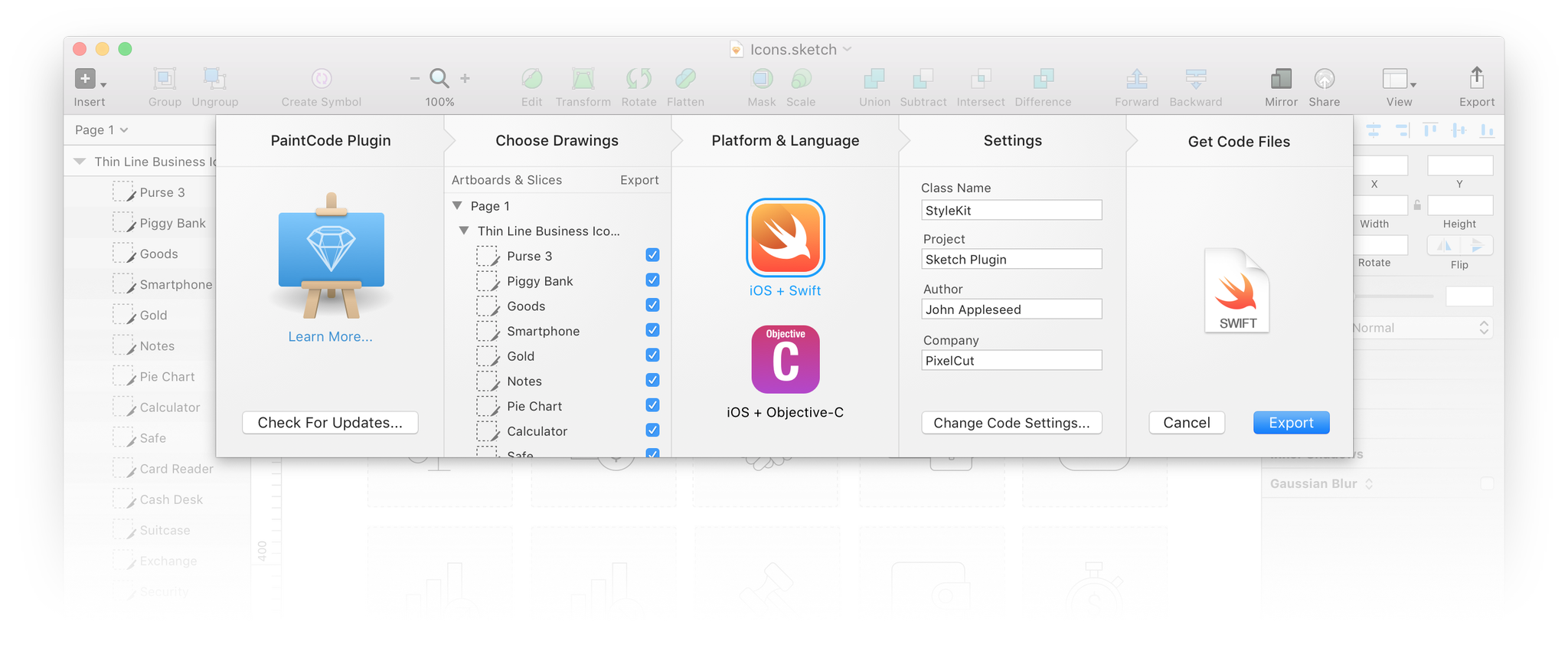Click the Scale toolbar icon
Viewport: 1568px width, 658px height.
[801, 79]
